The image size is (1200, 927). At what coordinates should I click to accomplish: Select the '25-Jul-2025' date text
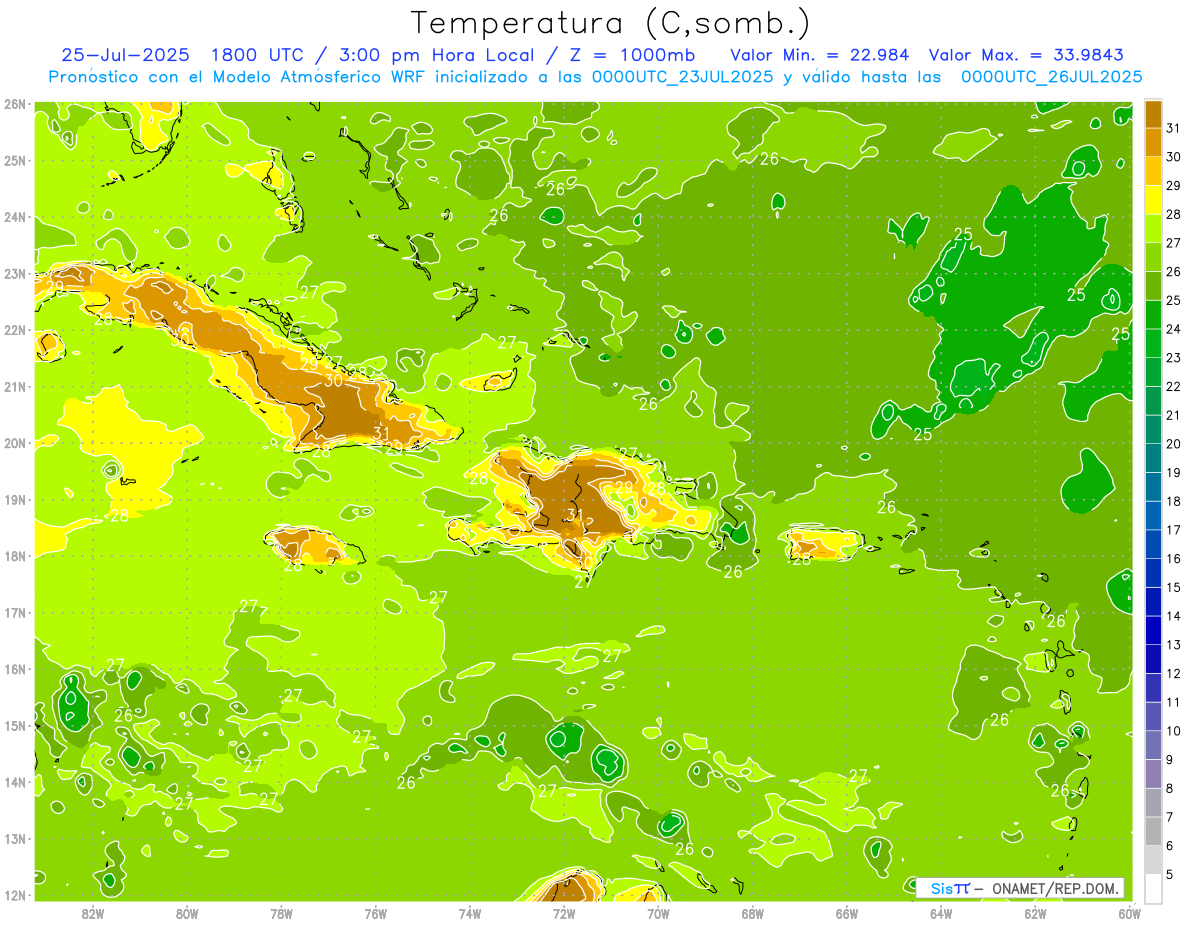[x=125, y=55]
